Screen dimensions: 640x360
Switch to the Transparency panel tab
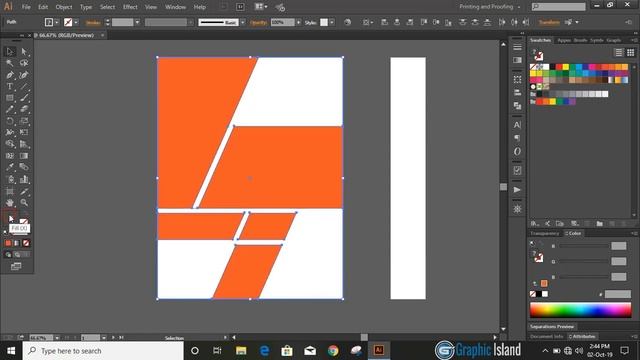click(544, 233)
